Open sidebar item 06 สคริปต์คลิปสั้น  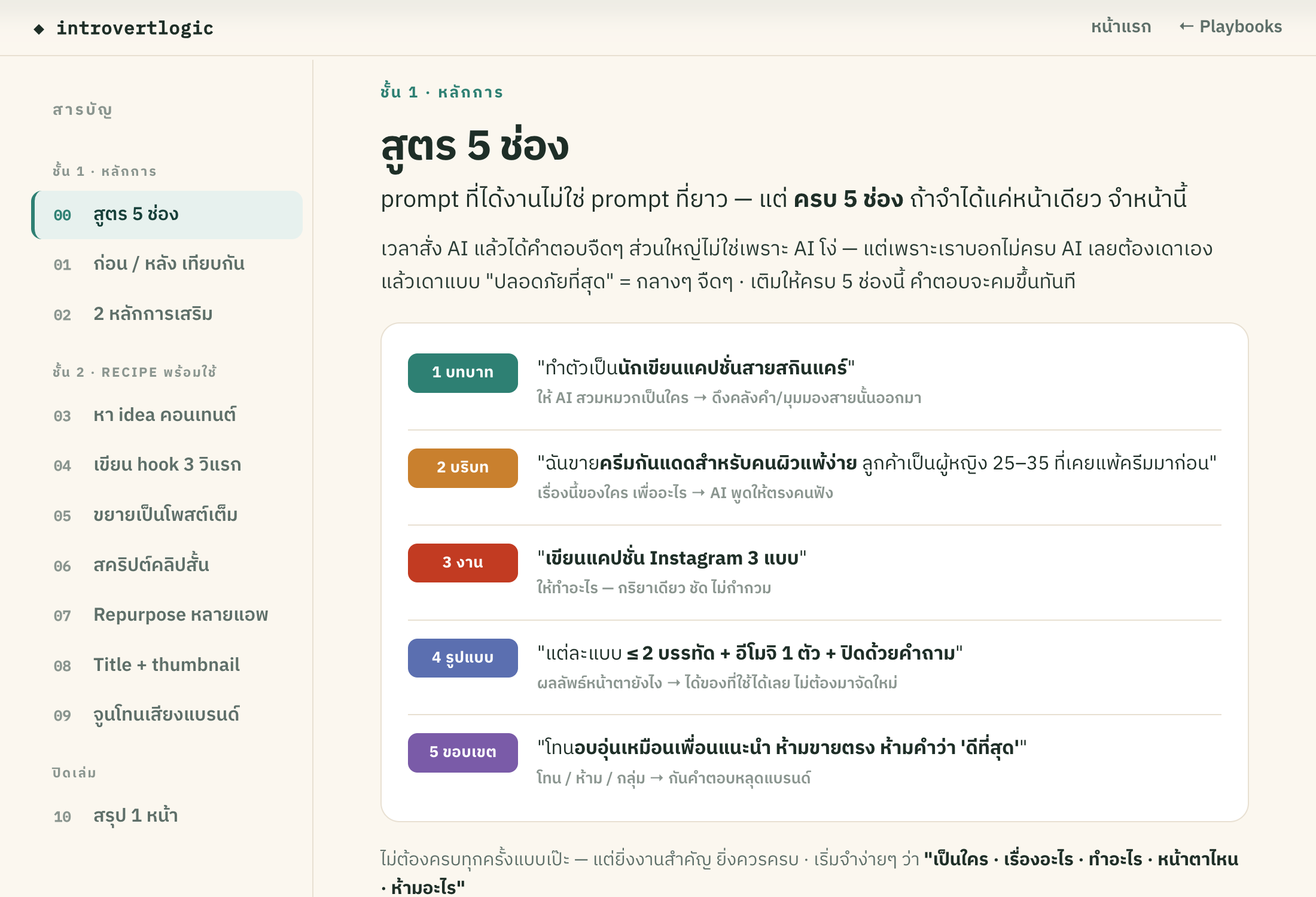click(167, 565)
